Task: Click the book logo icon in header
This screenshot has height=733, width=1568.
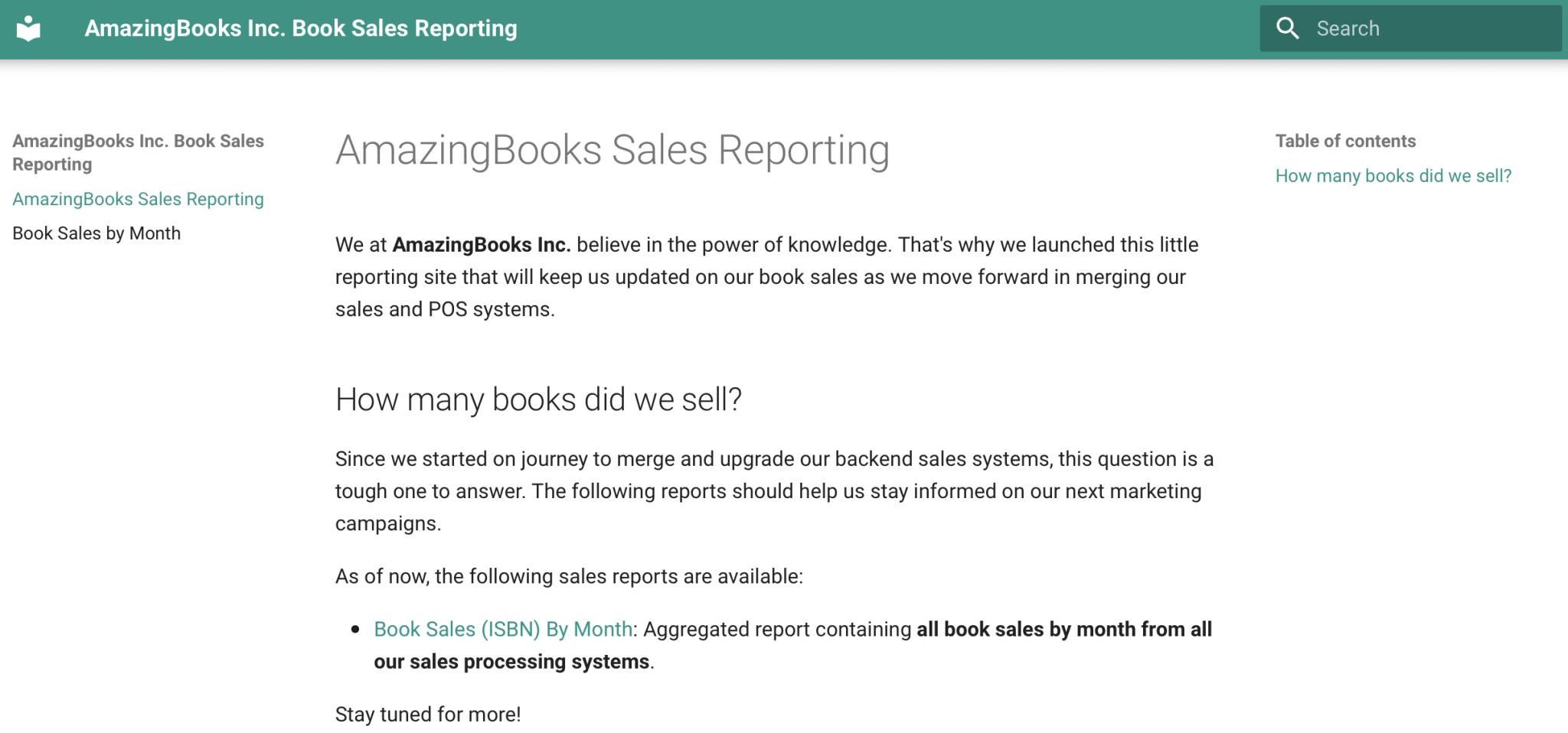Action: (x=28, y=29)
